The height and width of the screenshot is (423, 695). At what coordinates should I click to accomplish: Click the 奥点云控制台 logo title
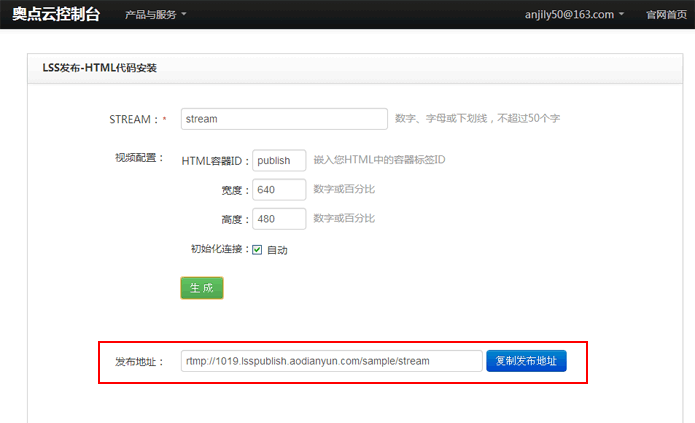coord(56,14)
